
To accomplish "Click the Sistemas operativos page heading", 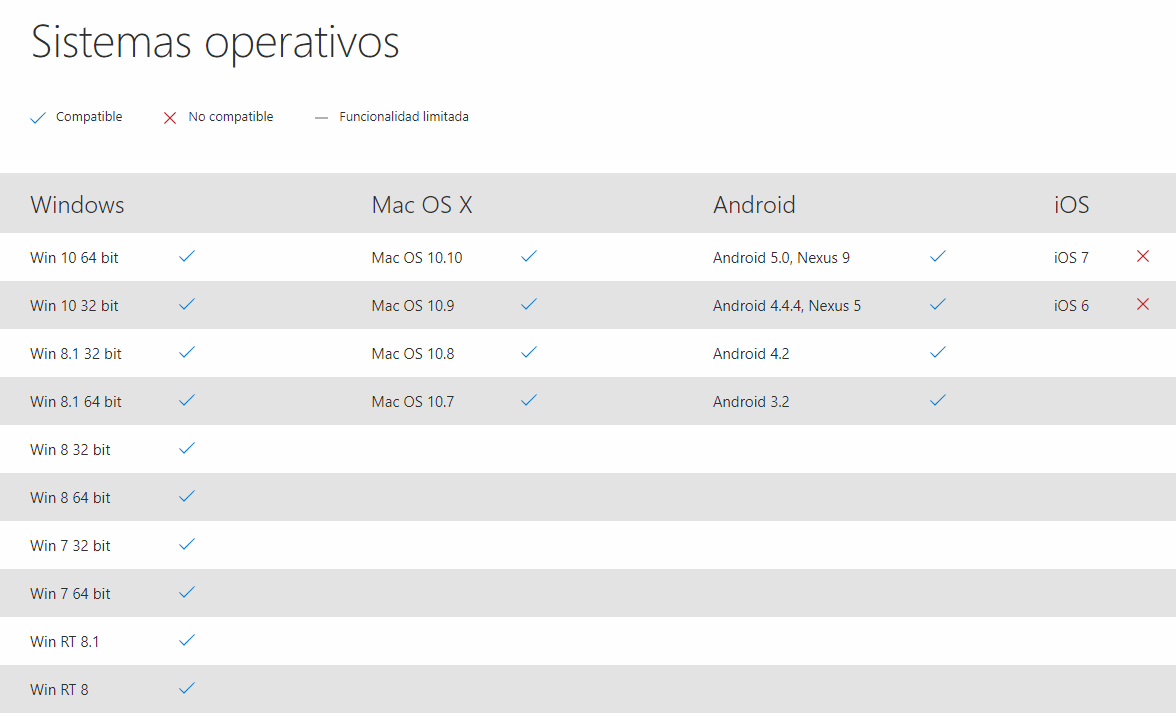I will [x=215, y=42].
